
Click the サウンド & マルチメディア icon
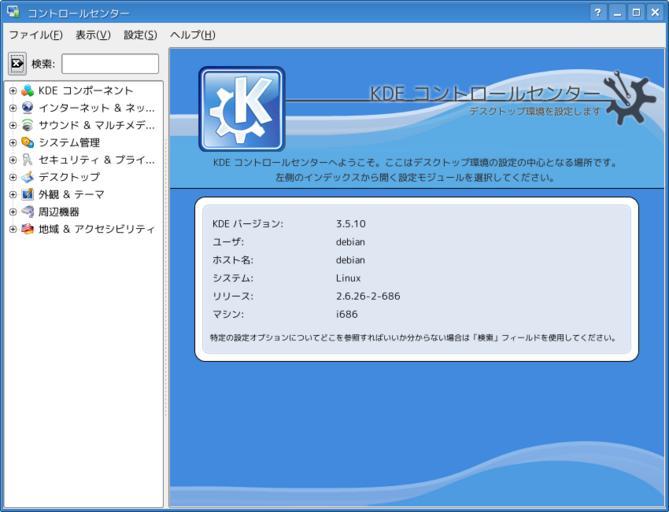28,125
